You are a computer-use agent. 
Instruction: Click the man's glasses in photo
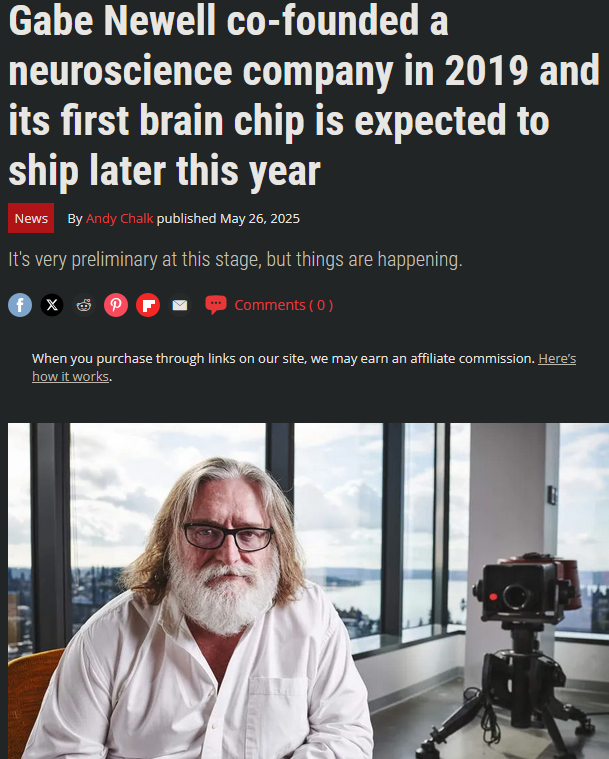tap(228, 537)
